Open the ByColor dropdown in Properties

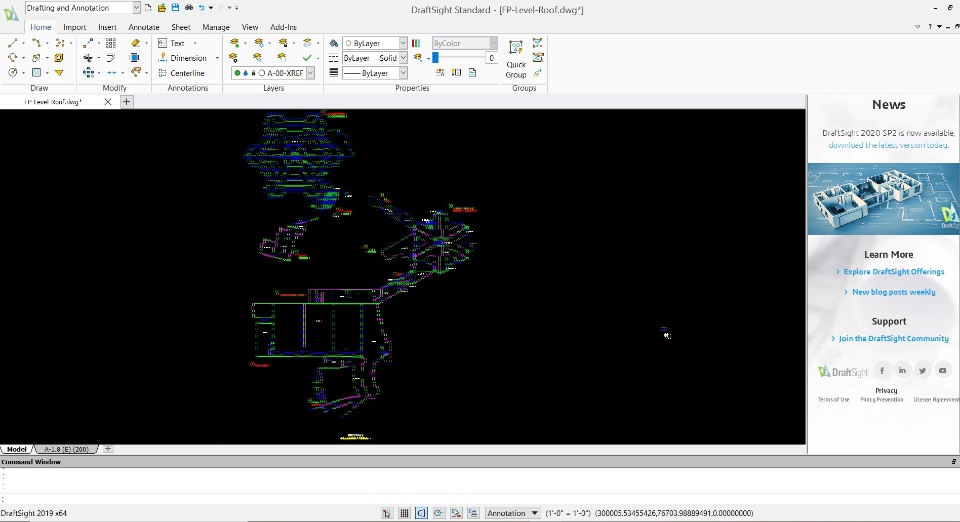(465, 43)
